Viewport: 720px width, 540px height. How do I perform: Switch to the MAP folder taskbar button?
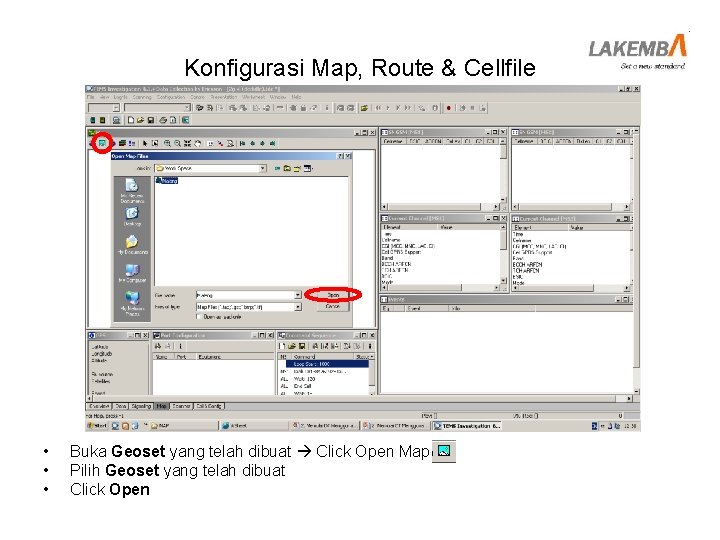tap(182, 426)
